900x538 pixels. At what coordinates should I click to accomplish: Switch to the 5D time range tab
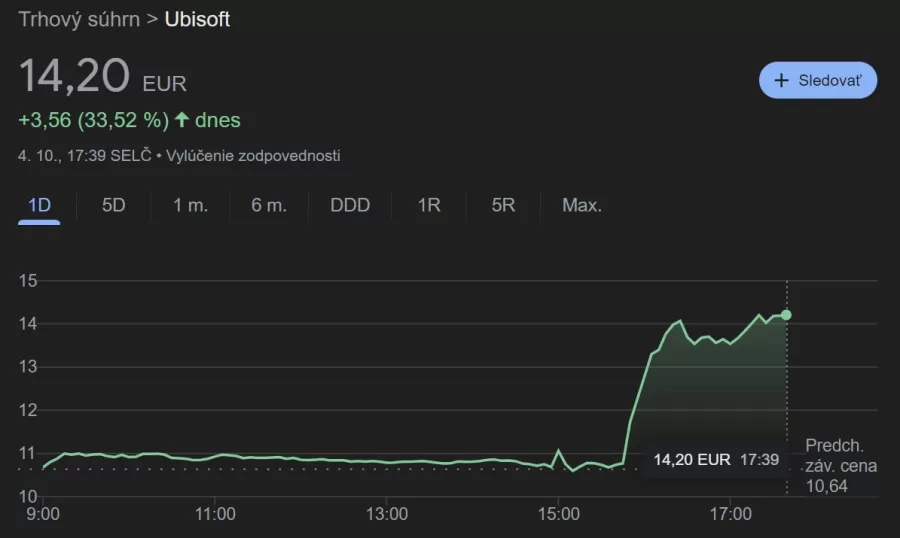point(114,205)
